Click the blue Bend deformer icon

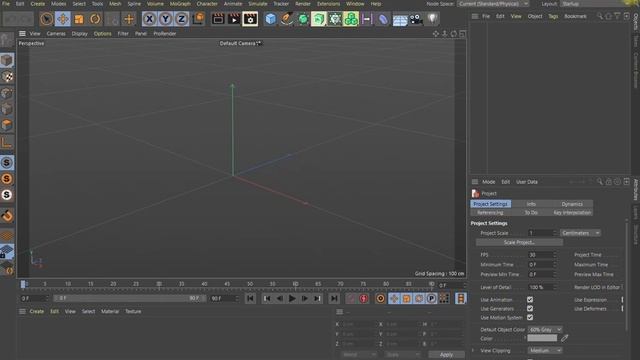(x=383, y=19)
